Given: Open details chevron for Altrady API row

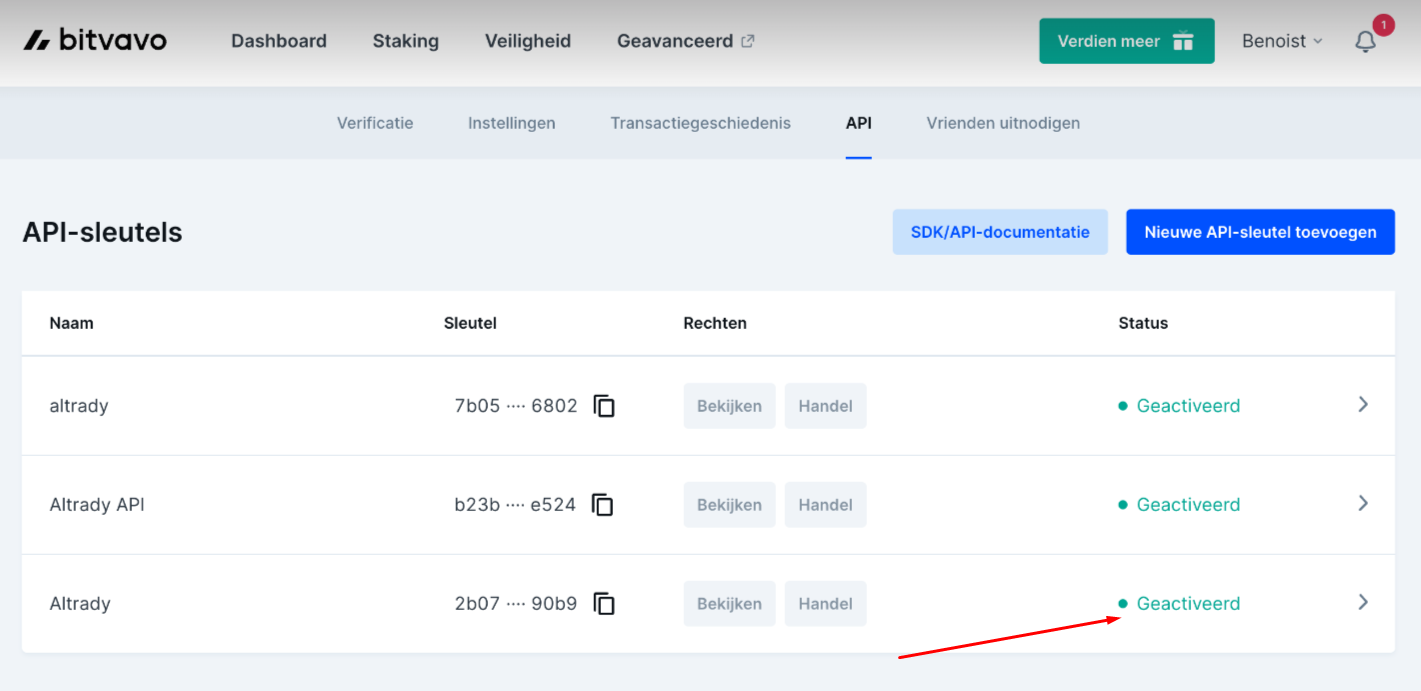Looking at the screenshot, I should pos(1362,503).
